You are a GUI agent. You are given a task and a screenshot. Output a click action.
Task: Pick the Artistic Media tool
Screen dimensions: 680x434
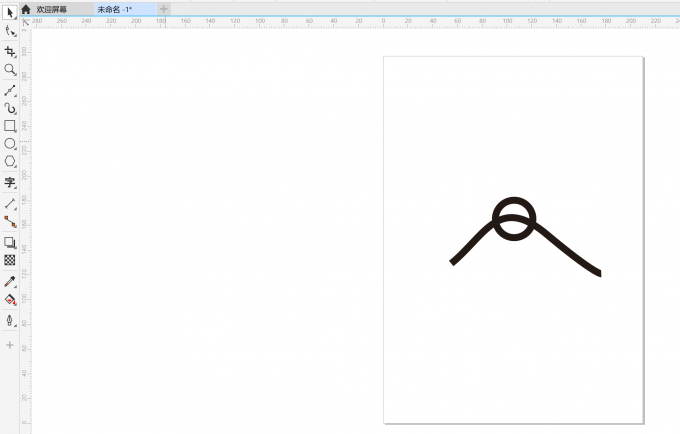click(x=10, y=108)
